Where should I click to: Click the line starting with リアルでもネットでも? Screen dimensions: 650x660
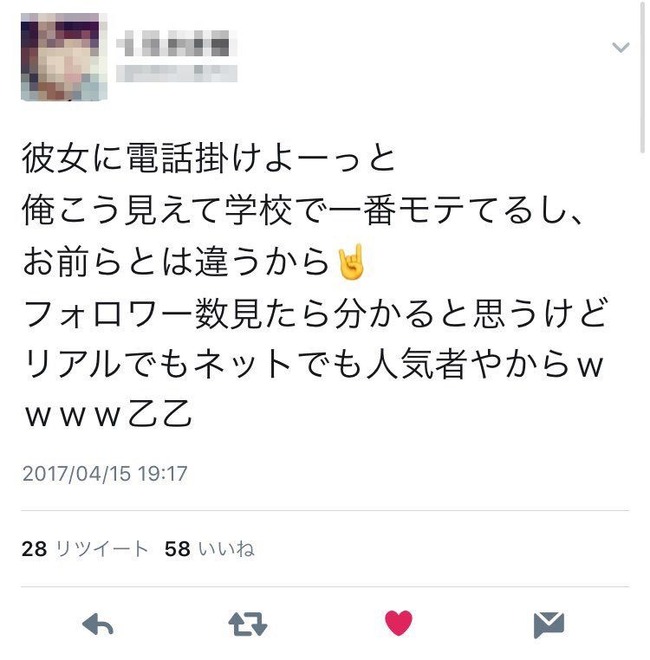(314, 365)
